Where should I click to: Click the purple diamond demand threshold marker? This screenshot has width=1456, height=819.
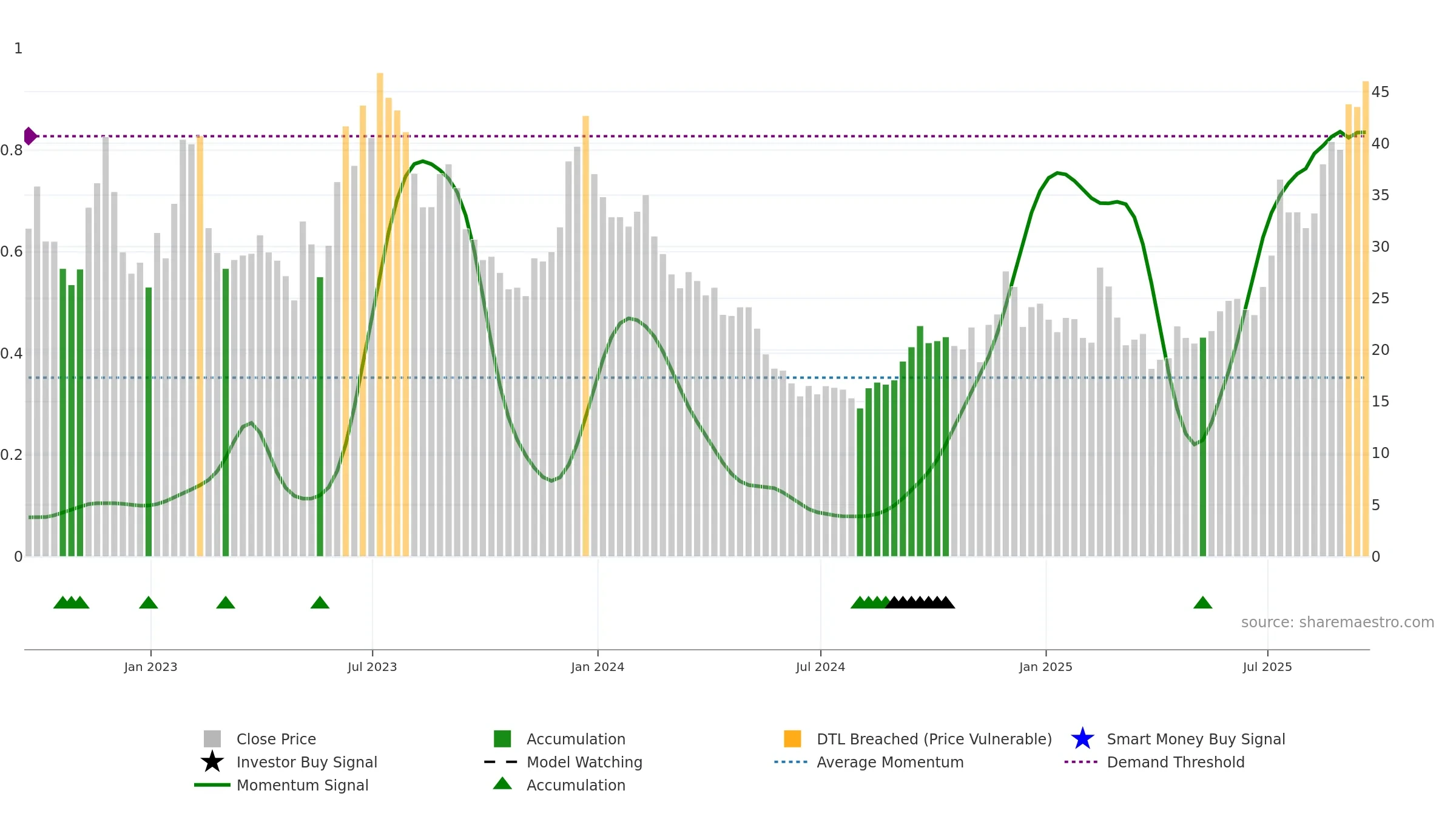tap(30, 136)
